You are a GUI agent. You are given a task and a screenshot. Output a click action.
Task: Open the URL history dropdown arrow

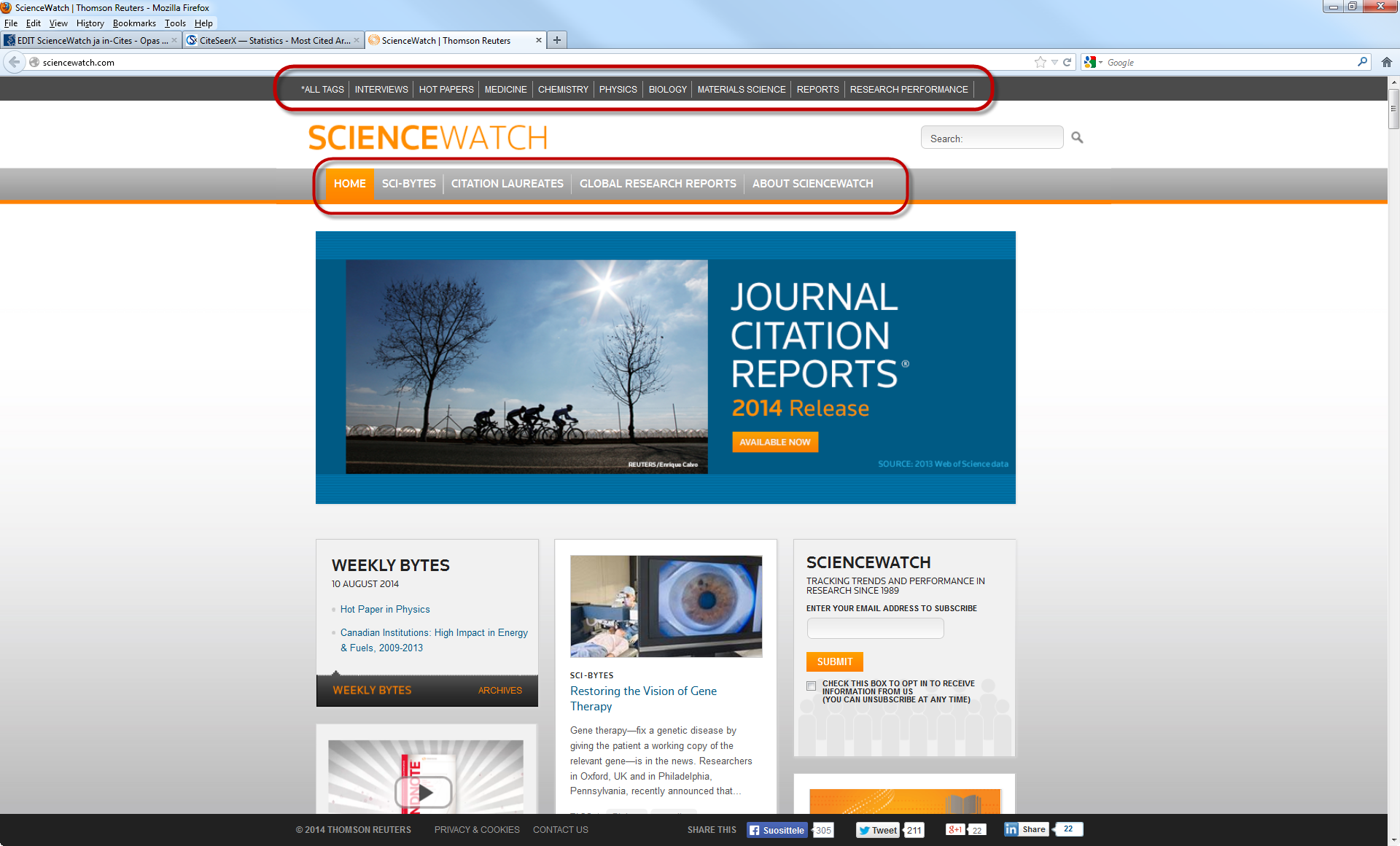(1054, 63)
